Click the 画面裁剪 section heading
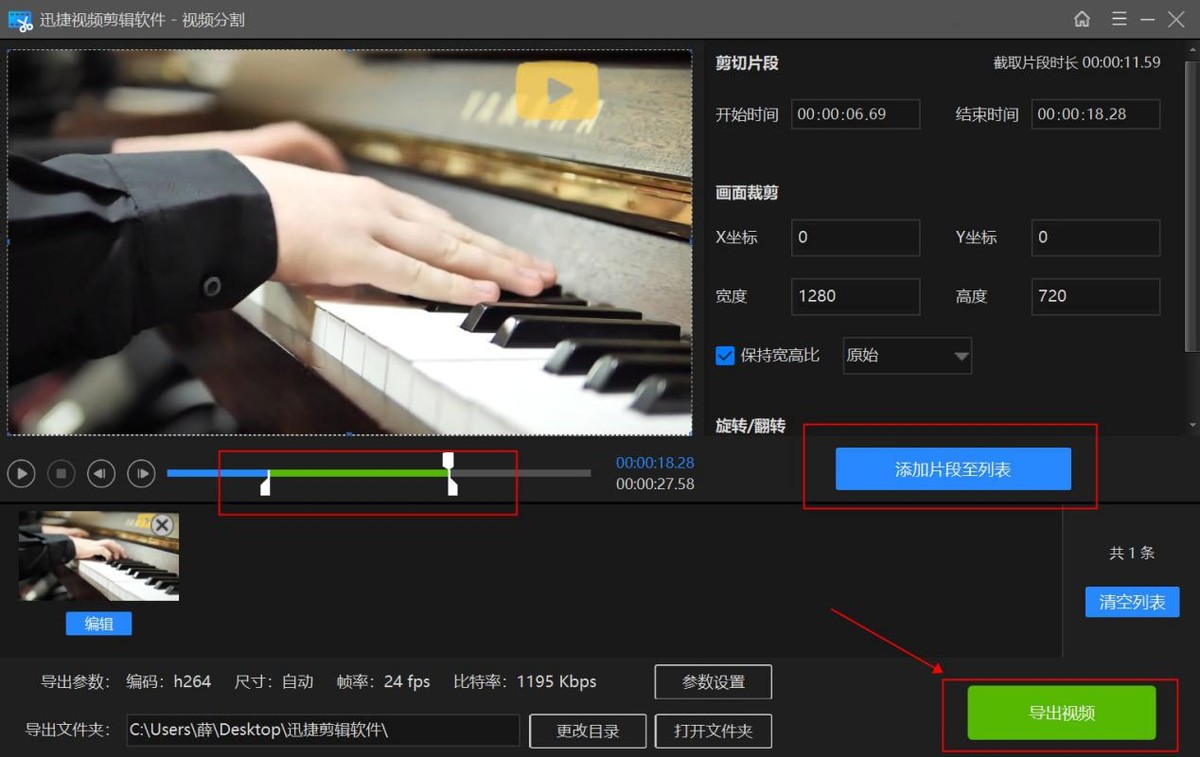Viewport: 1200px width, 757px height. [747, 193]
